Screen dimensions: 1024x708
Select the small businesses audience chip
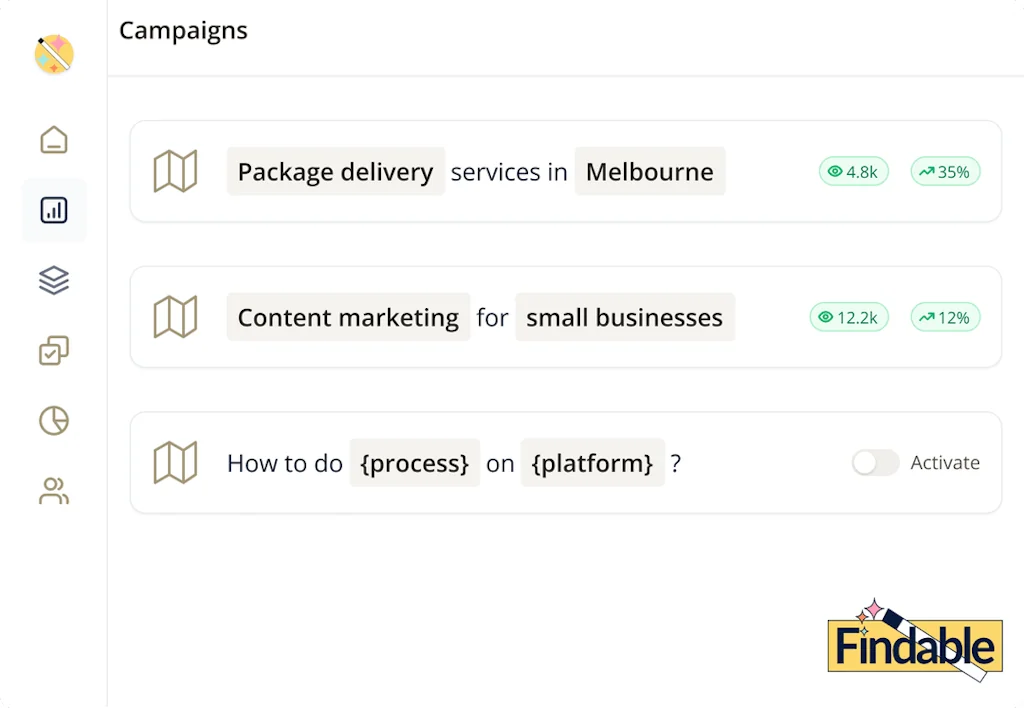pos(625,316)
